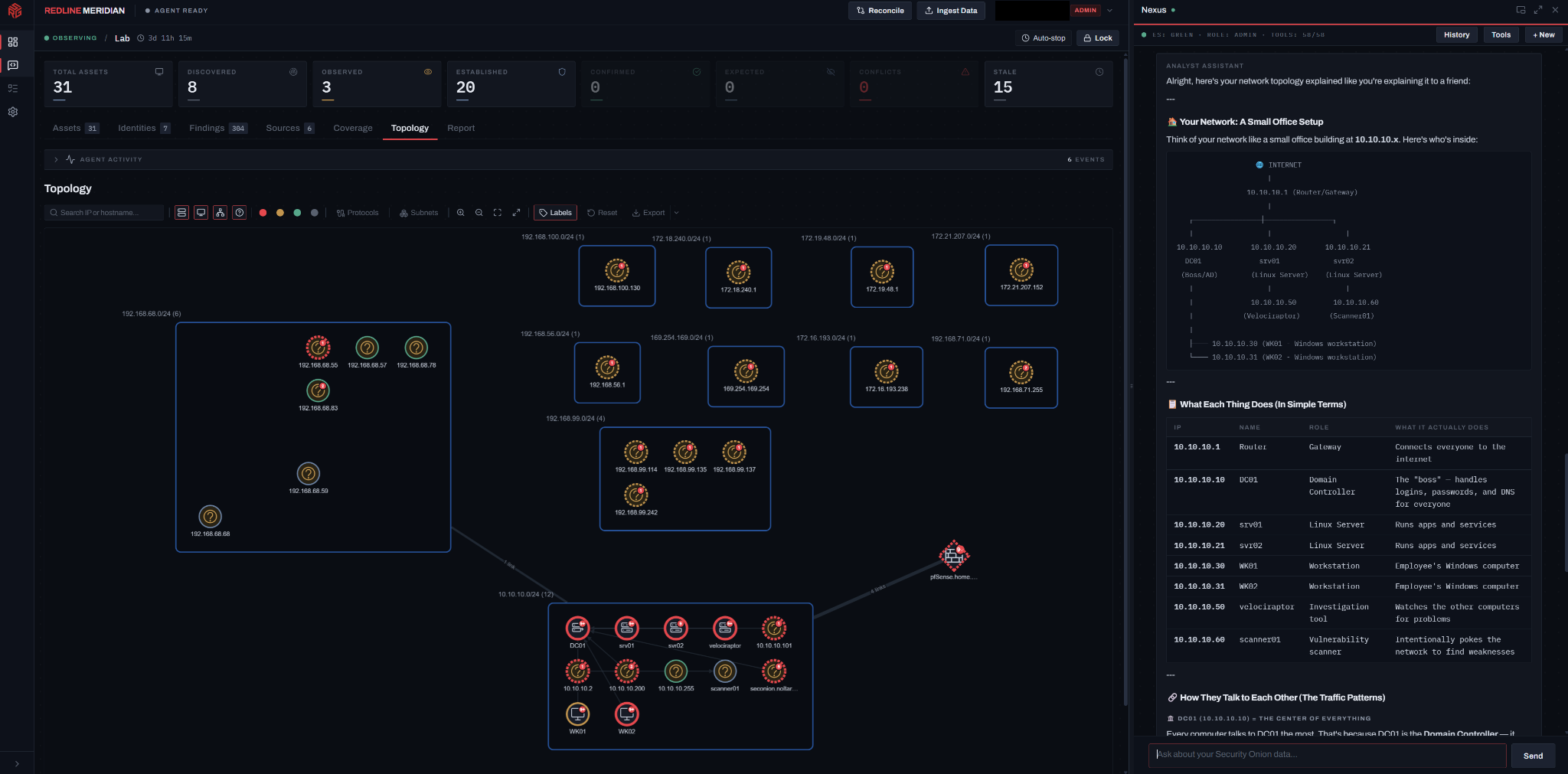
Task: Focus the Search IP or hostname field
Action: click(x=104, y=213)
